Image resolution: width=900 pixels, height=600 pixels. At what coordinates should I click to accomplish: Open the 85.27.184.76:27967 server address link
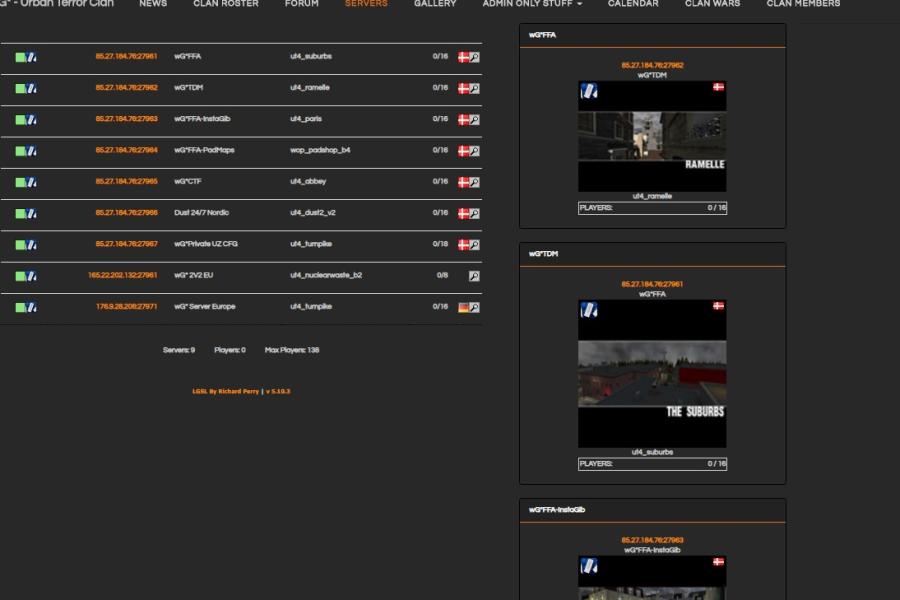[x=126, y=244]
